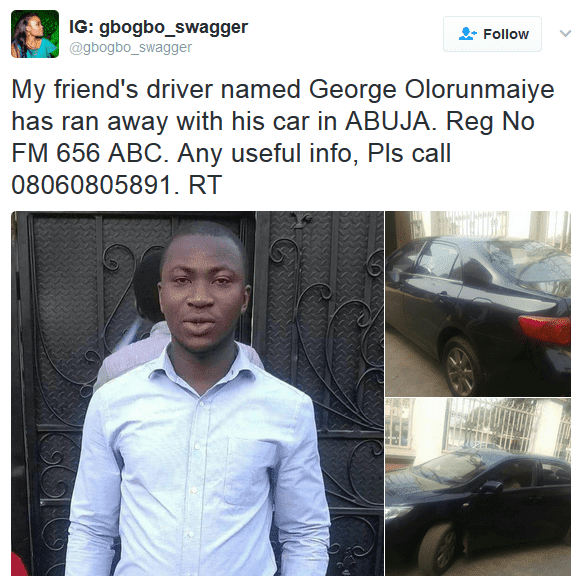579x576 pixels.
Task: Expand the tweet options chevron
Action: 565,34
